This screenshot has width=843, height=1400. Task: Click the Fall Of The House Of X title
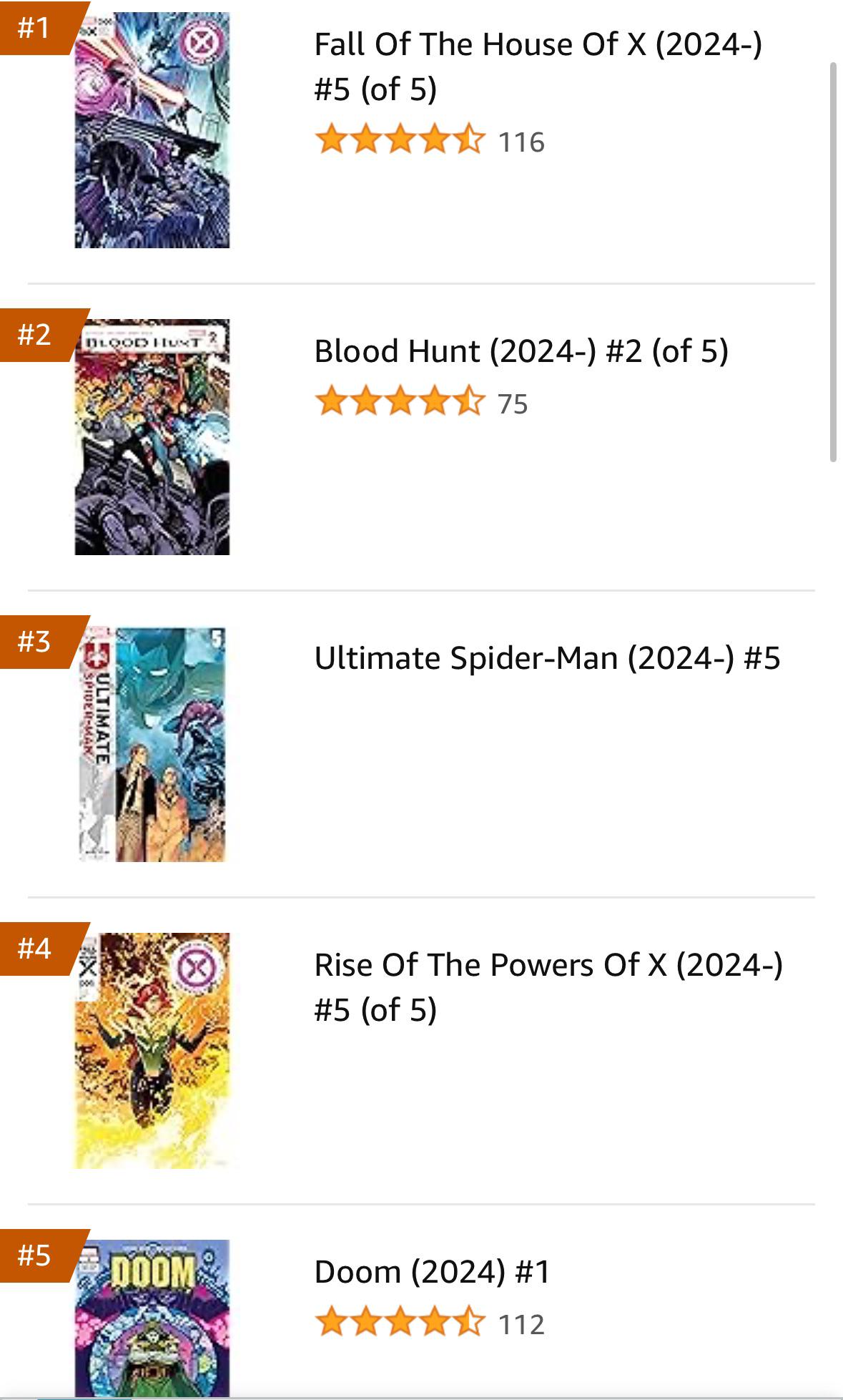coord(538,67)
